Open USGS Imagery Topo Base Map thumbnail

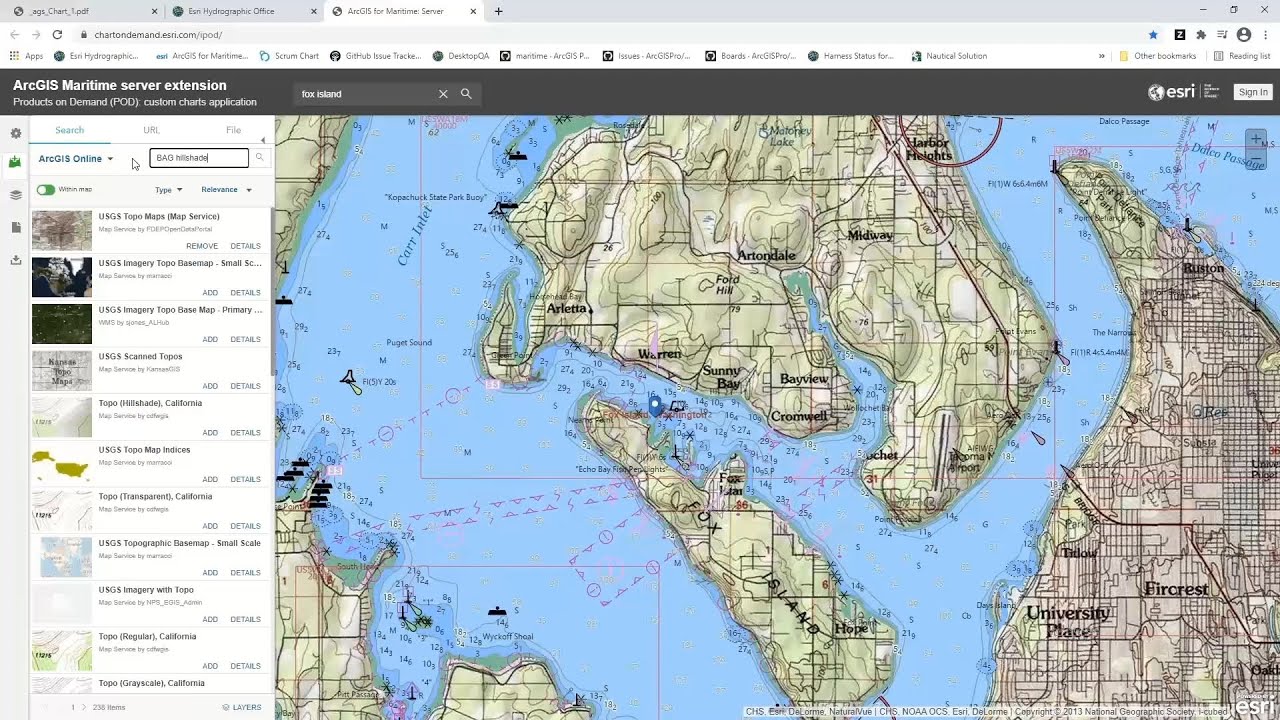coord(62,324)
